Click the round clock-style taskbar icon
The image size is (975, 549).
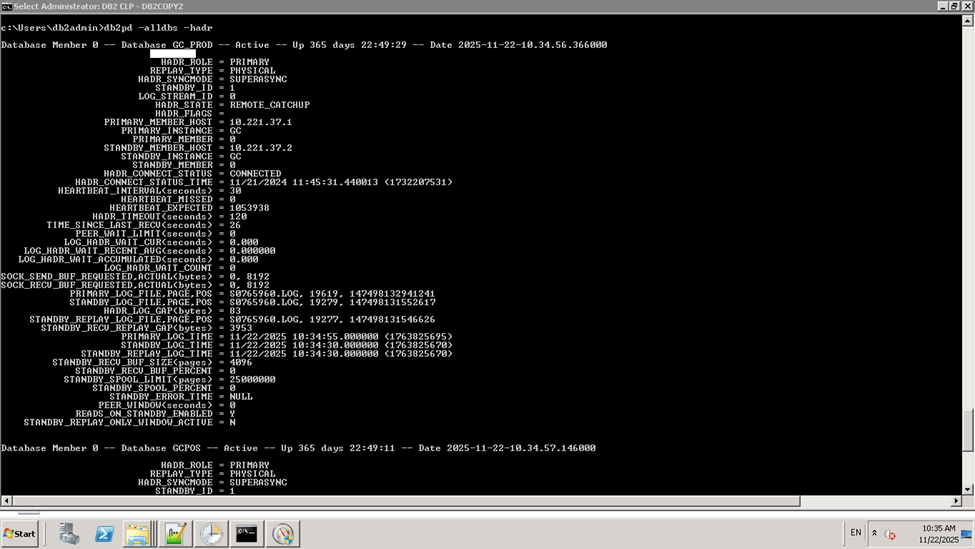(x=212, y=534)
